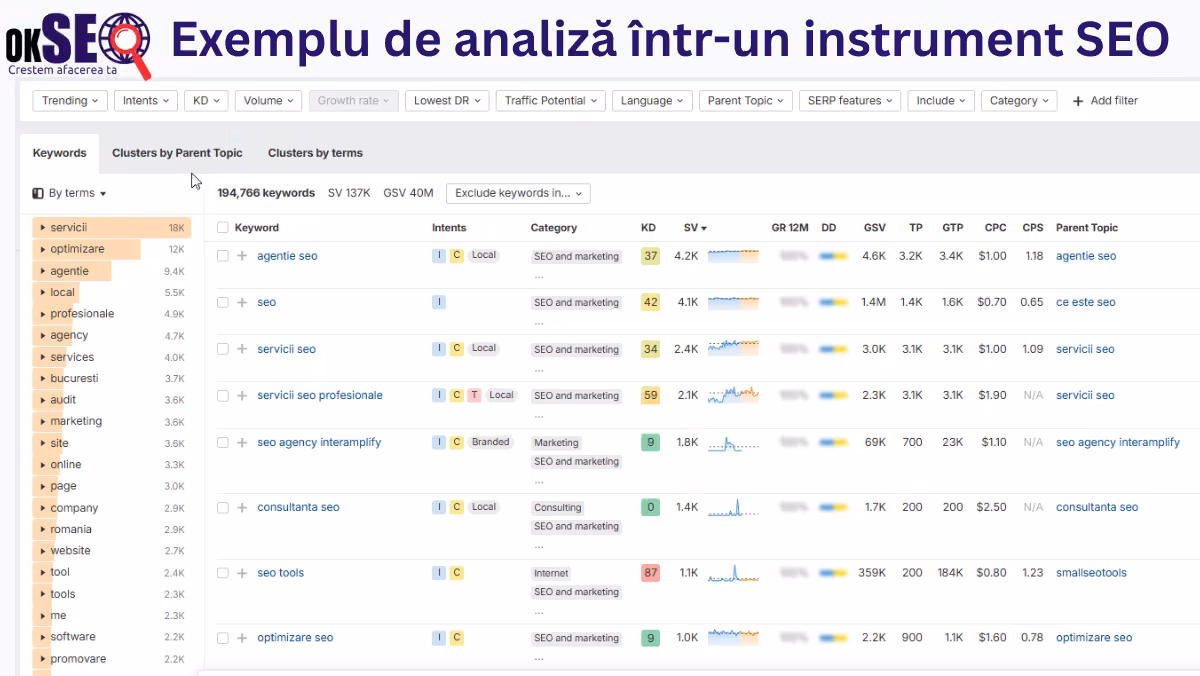The width and height of the screenshot is (1200, 676).
Task: Click KD score 0 badge for consultanta seo
Action: pos(650,507)
